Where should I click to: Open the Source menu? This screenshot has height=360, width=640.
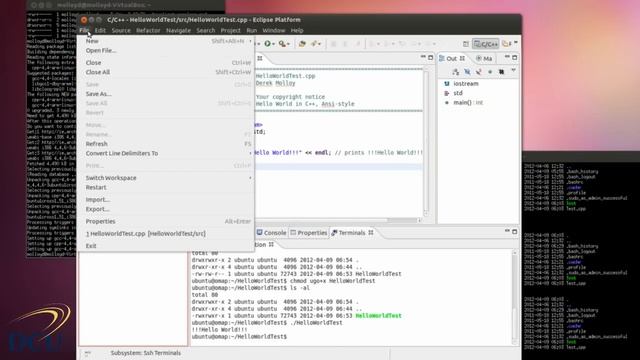(121, 30)
